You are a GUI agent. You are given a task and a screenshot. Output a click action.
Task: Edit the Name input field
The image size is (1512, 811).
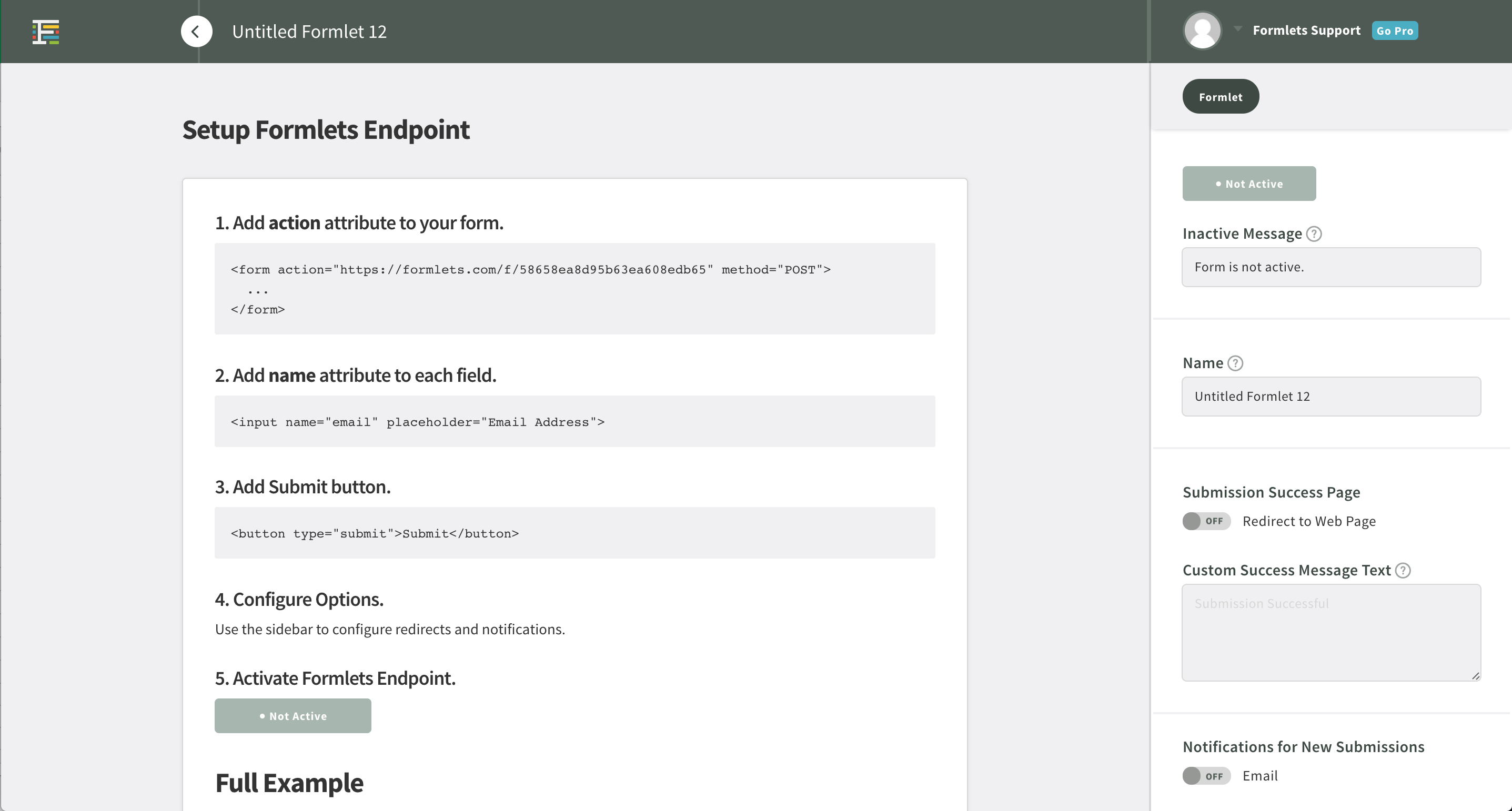point(1331,396)
